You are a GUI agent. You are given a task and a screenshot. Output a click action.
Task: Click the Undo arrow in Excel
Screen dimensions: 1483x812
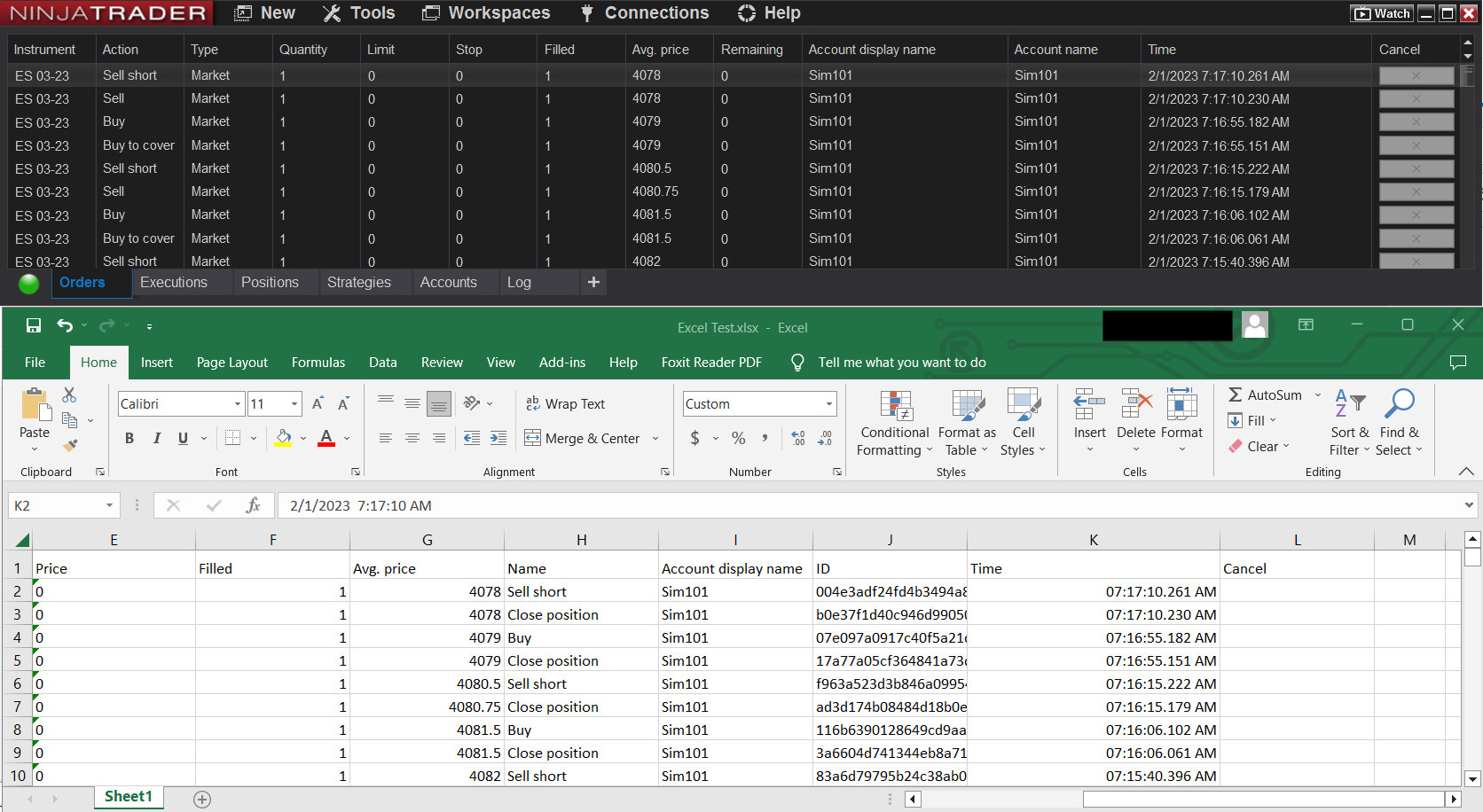tap(65, 325)
